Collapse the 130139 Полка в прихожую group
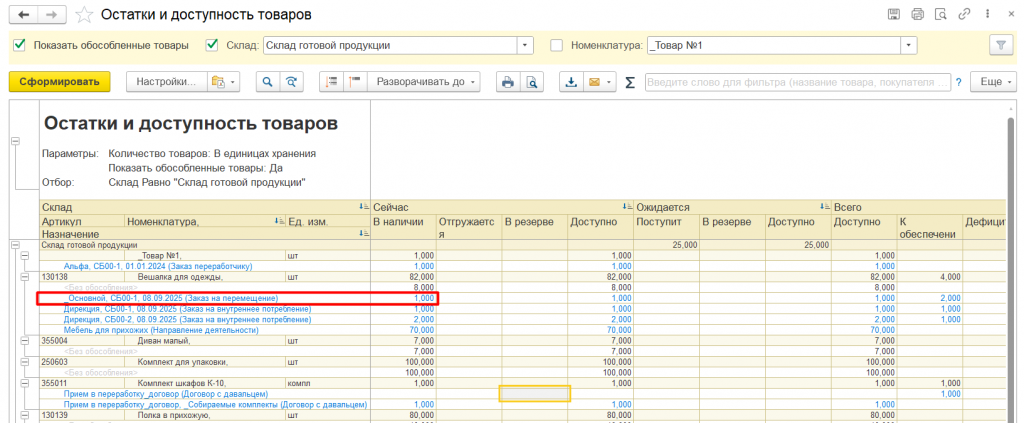1024x423 pixels. 25,415
